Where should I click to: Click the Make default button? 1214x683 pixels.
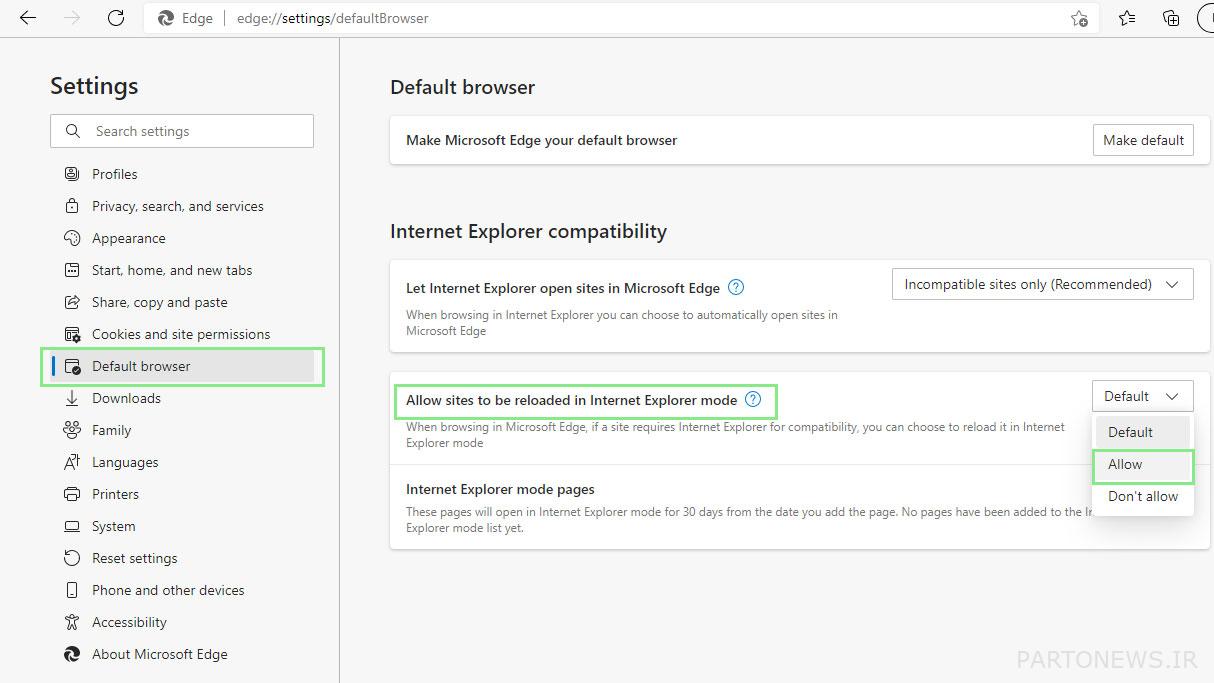(x=1143, y=141)
